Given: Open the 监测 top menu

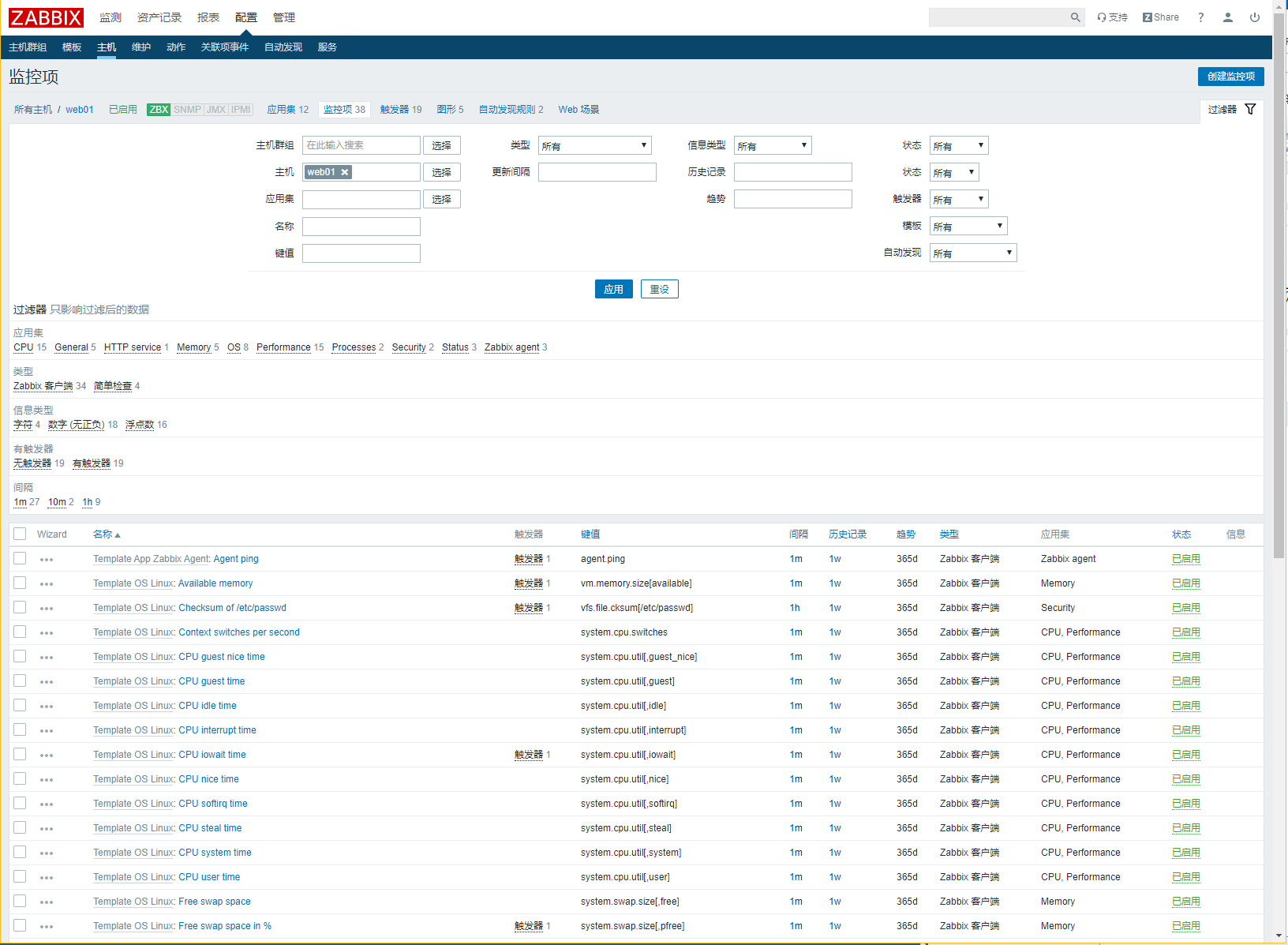Looking at the screenshot, I should 110,17.
